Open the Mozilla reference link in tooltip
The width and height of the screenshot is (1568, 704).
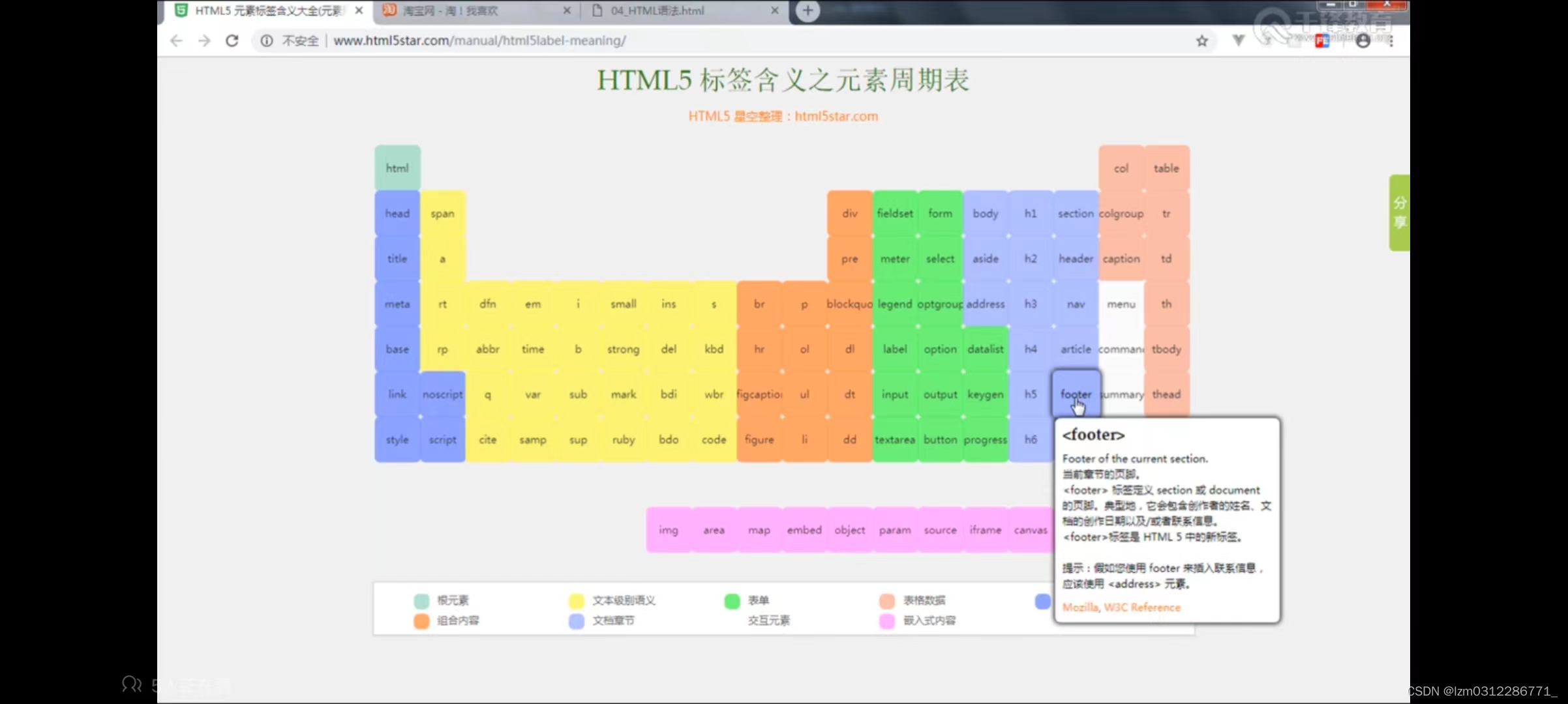click(x=1080, y=607)
